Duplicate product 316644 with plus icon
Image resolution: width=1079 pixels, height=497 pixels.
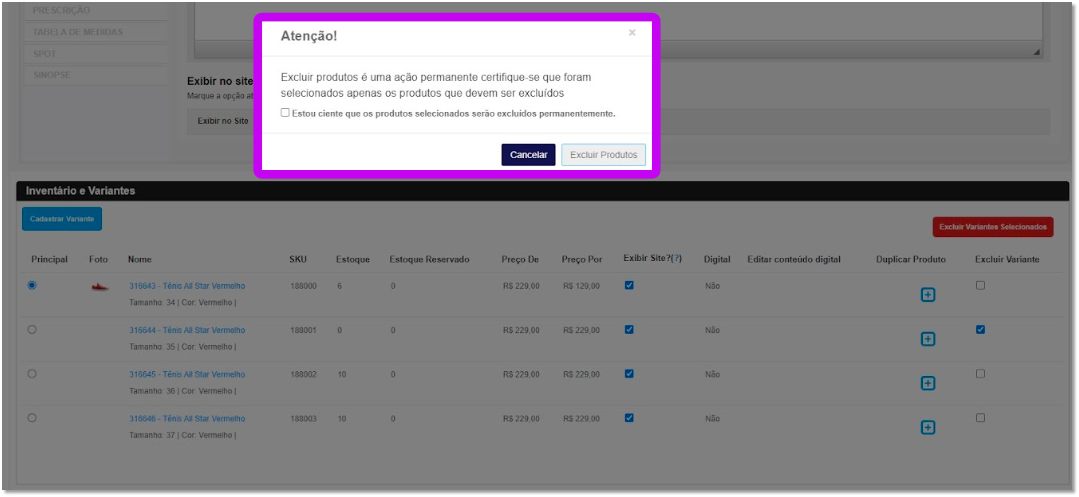click(x=928, y=339)
